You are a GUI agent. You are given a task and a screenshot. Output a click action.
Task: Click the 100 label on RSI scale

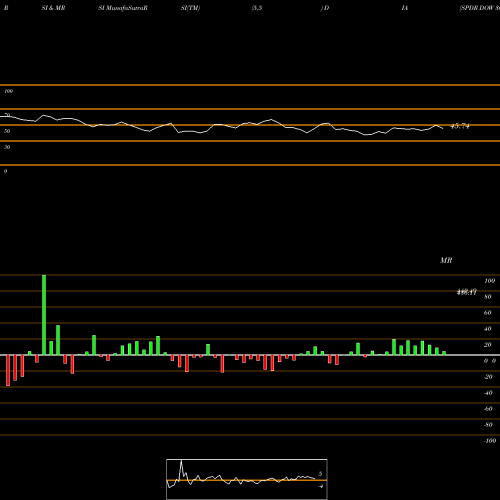pos(8,91)
